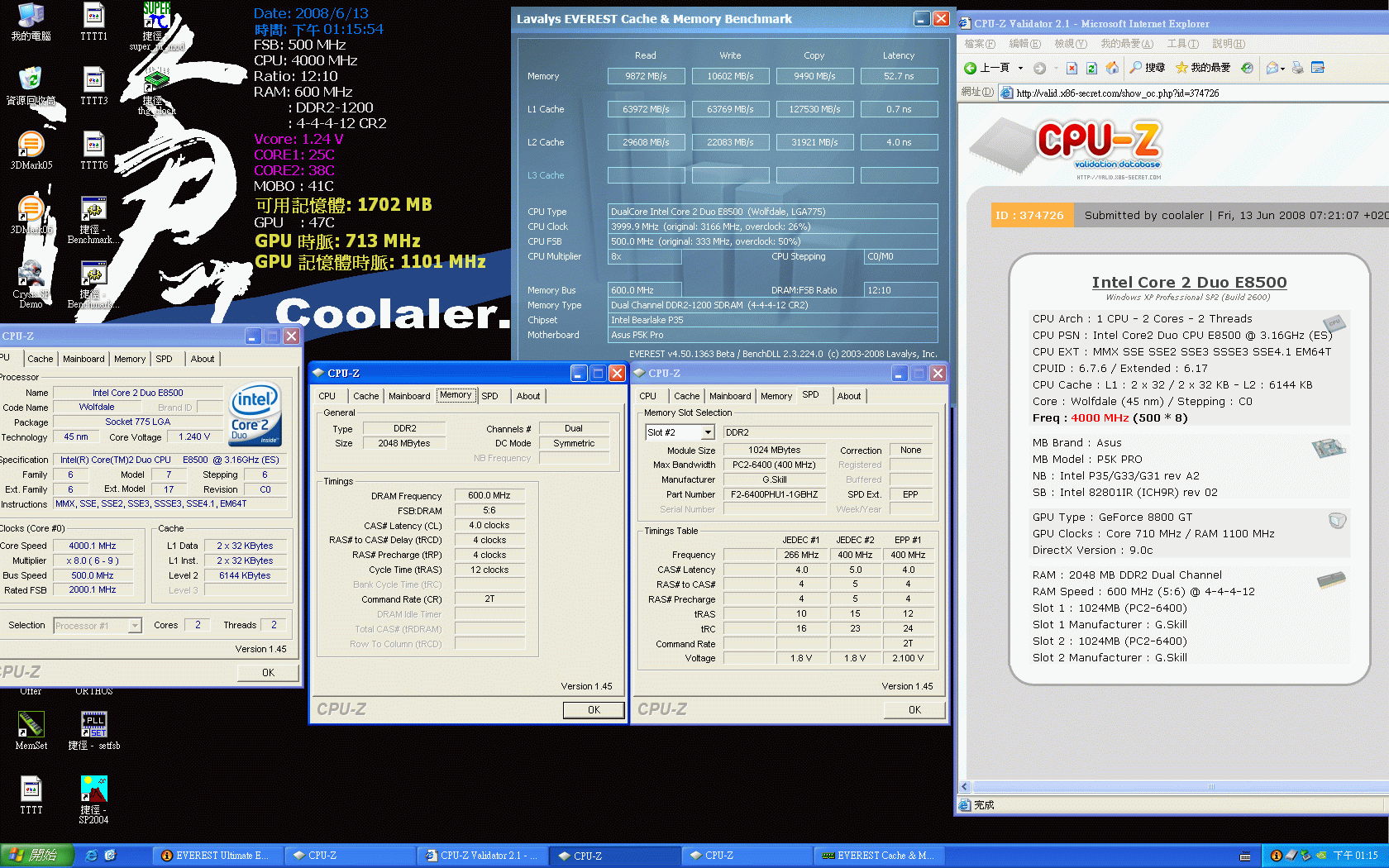Click the EVEREST Memory Latency 52.7 ns cell
Screen dimensions: 1389x868
click(x=899, y=76)
